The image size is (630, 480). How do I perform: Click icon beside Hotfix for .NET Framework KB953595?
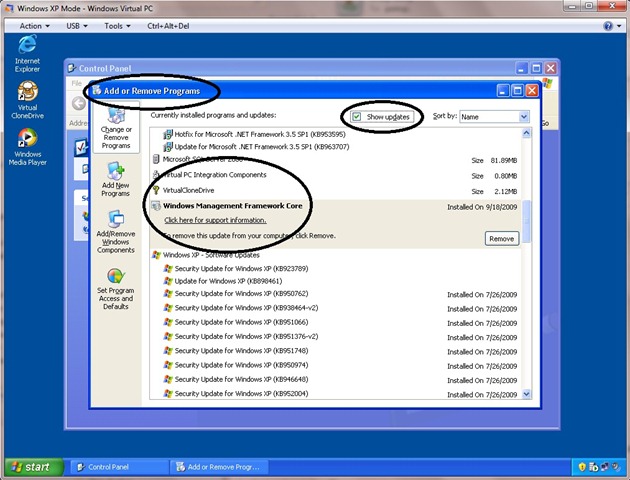pyautogui.click(x=168, y=134)
